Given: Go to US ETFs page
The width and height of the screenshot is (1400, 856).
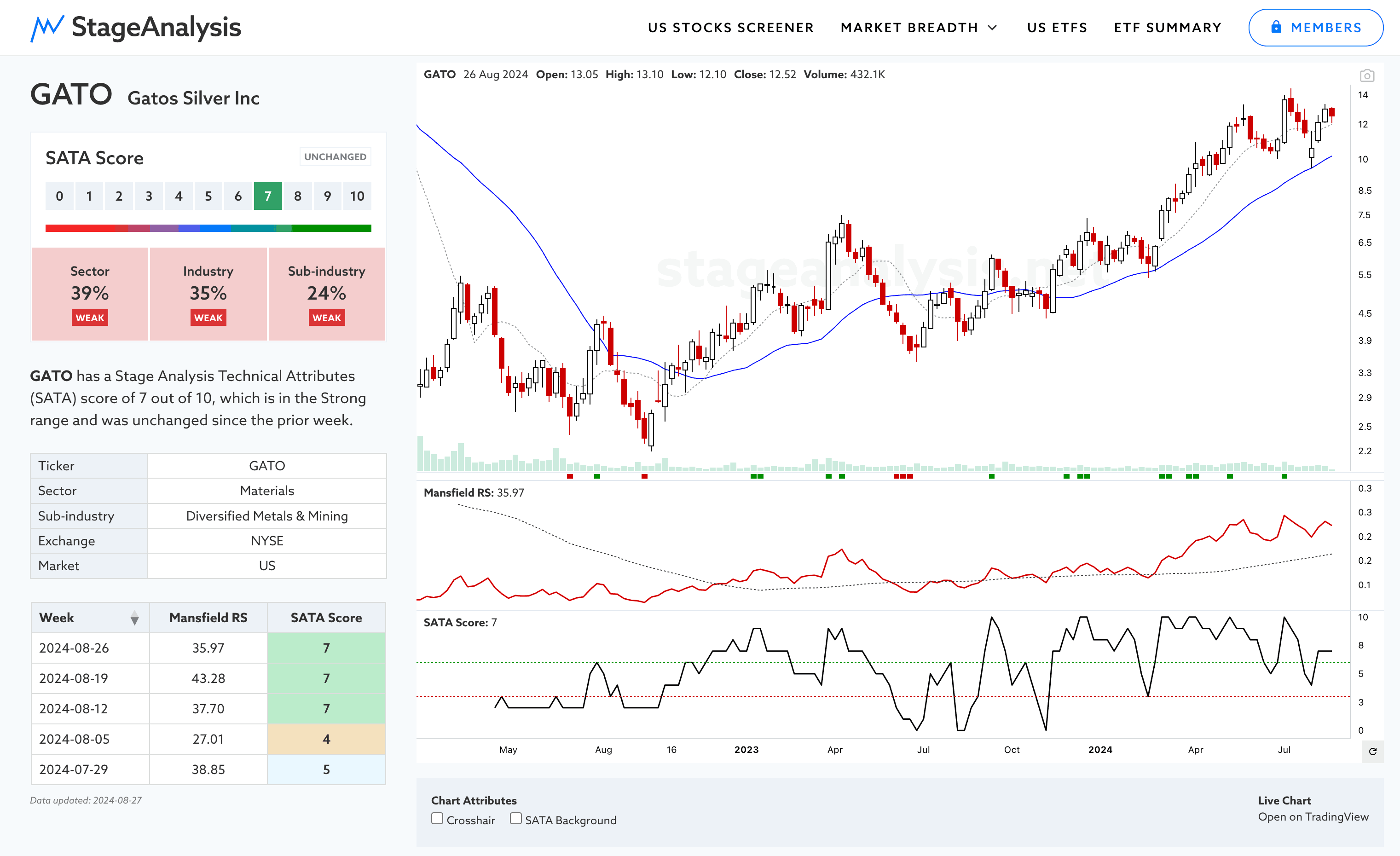Looking at the screenshot, I should click(1057, 28).
